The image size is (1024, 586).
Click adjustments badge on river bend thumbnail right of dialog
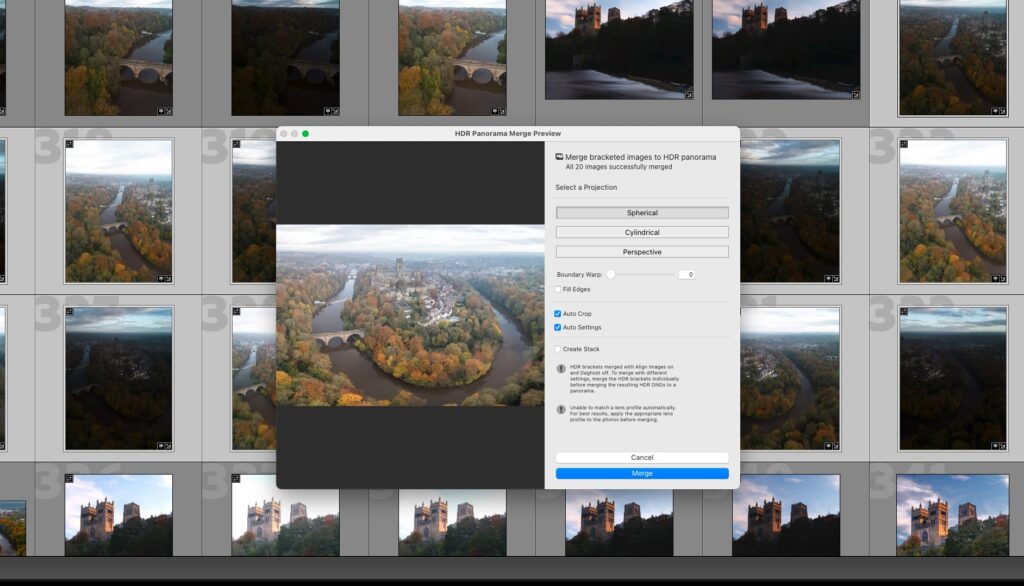coord(836,446)
